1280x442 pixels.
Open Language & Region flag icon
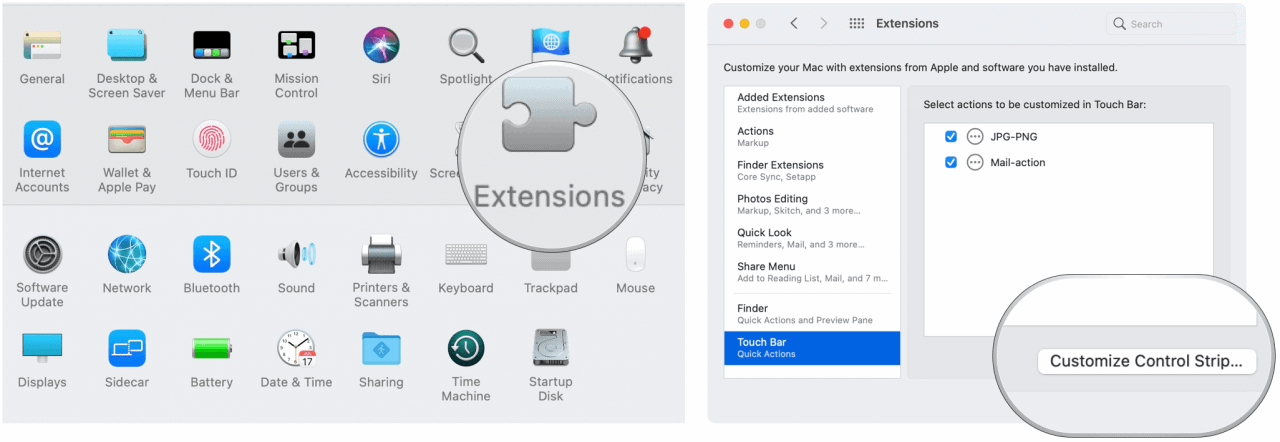pos(550,43)
